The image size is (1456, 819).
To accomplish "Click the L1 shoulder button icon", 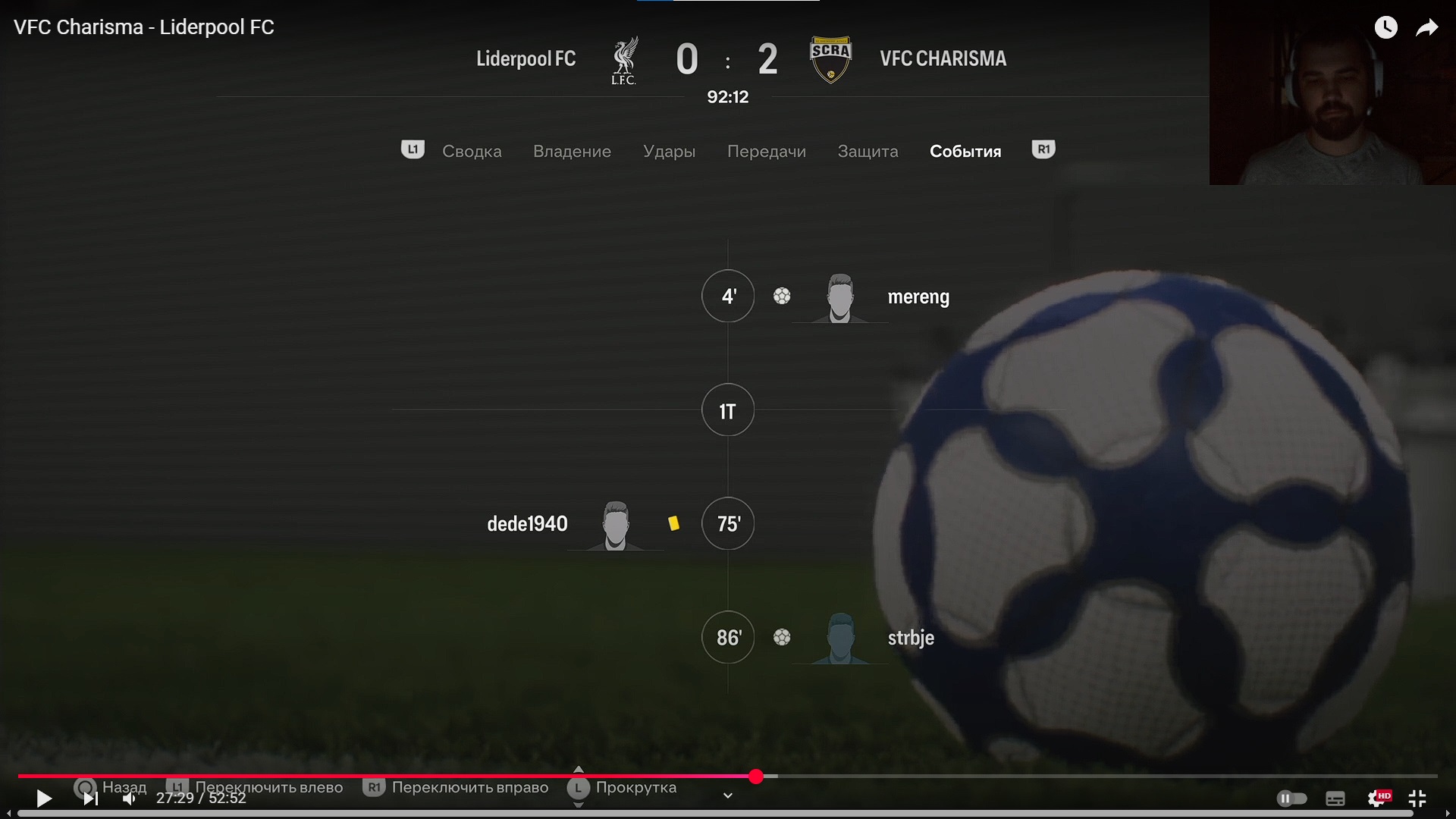I will [413, 149].
